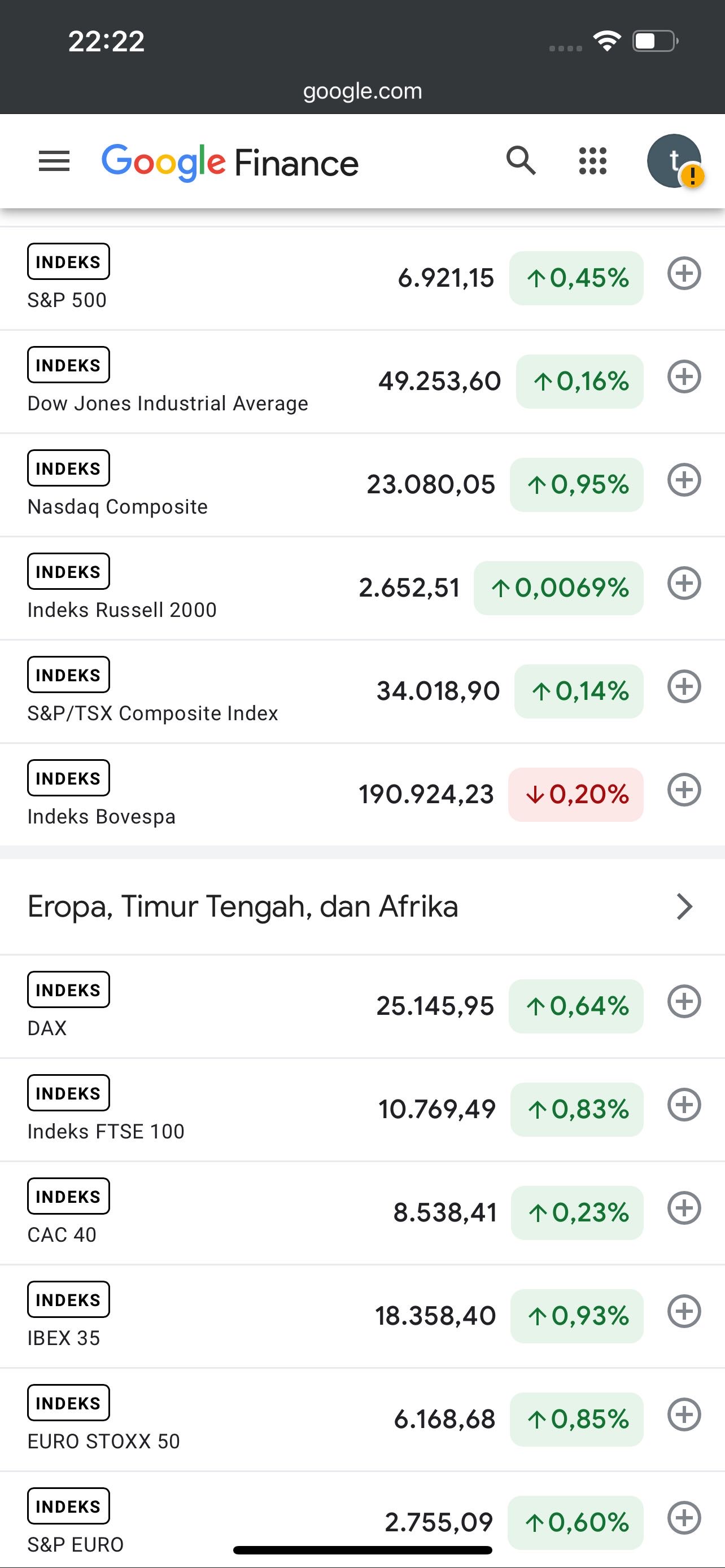725x1568 pixels.
Task: Open the Eropa, Timur Tengah, dan Afrika section
Action: [243, 906]
